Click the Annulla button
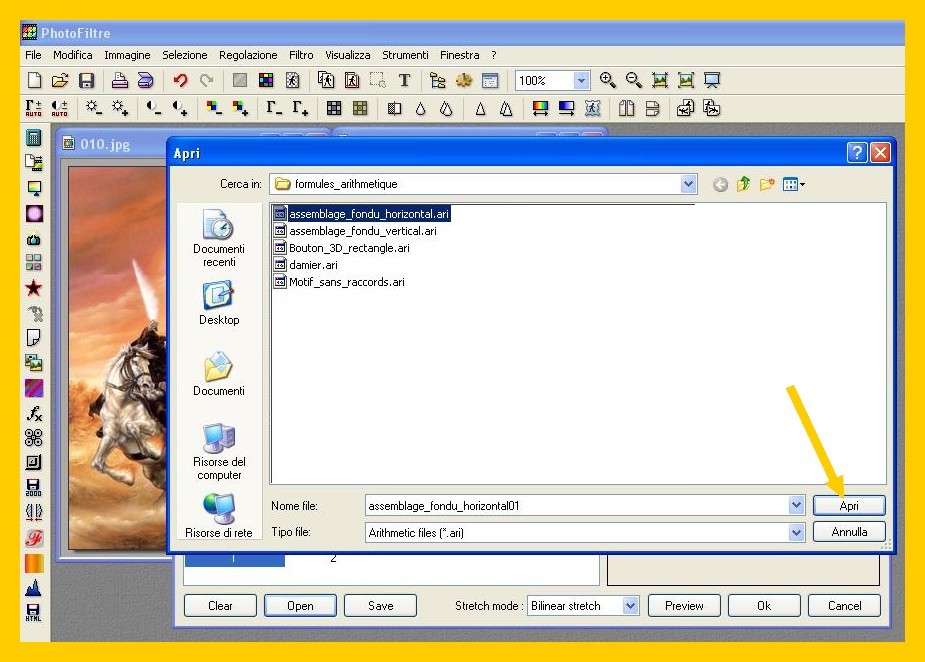The width and height of the screenshot is (925, 662). pos(849,533)
